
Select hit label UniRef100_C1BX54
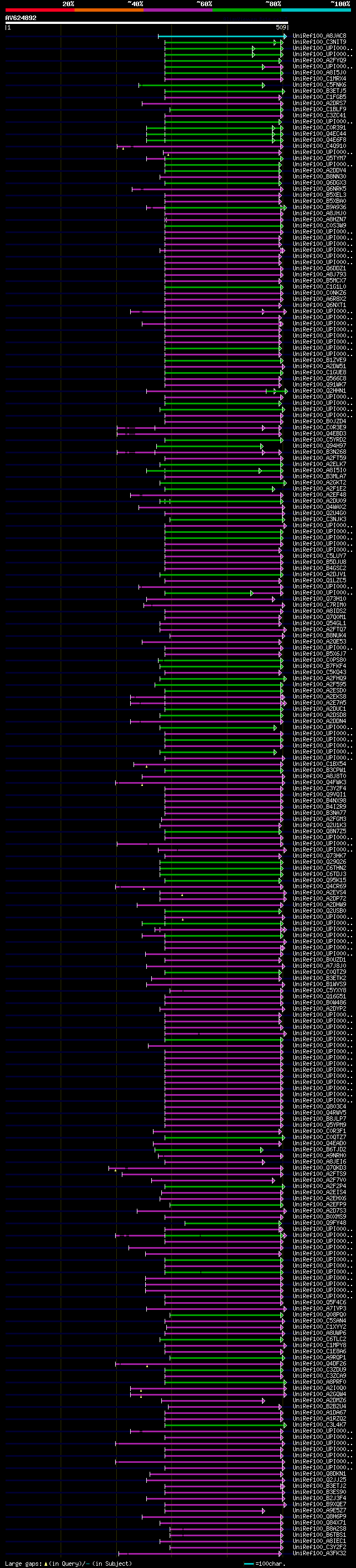(319, 764)
